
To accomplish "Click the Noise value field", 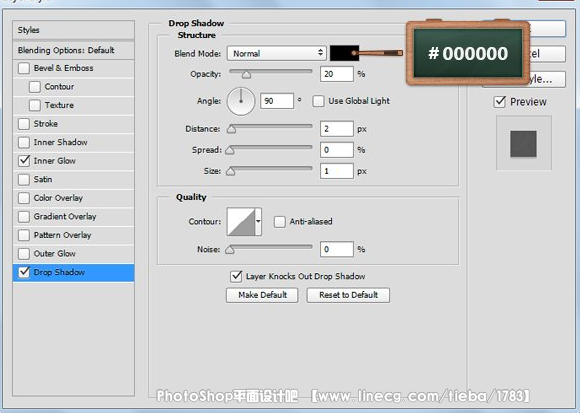I will coord(337,249).
